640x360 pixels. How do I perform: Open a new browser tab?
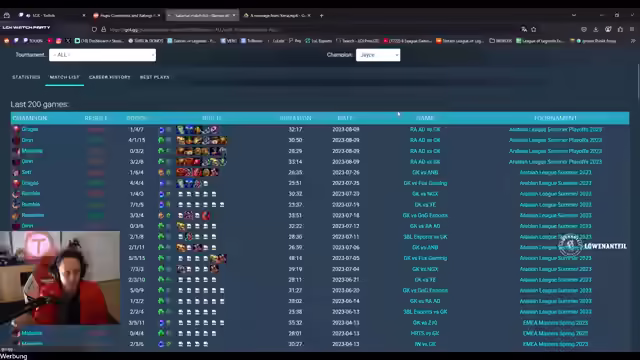pos(322,16)
